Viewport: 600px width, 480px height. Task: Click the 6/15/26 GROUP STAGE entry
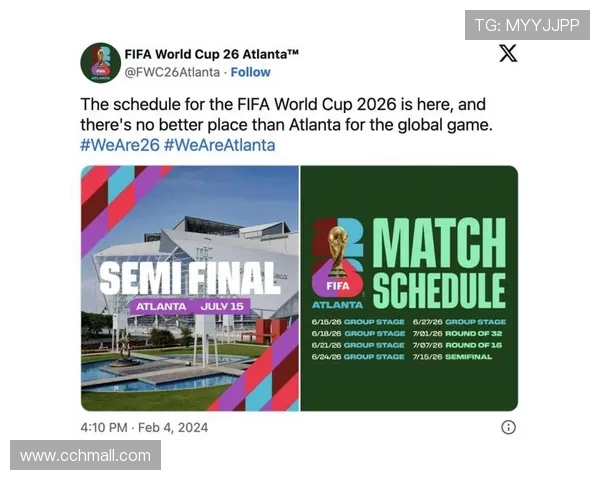[358, 322]
